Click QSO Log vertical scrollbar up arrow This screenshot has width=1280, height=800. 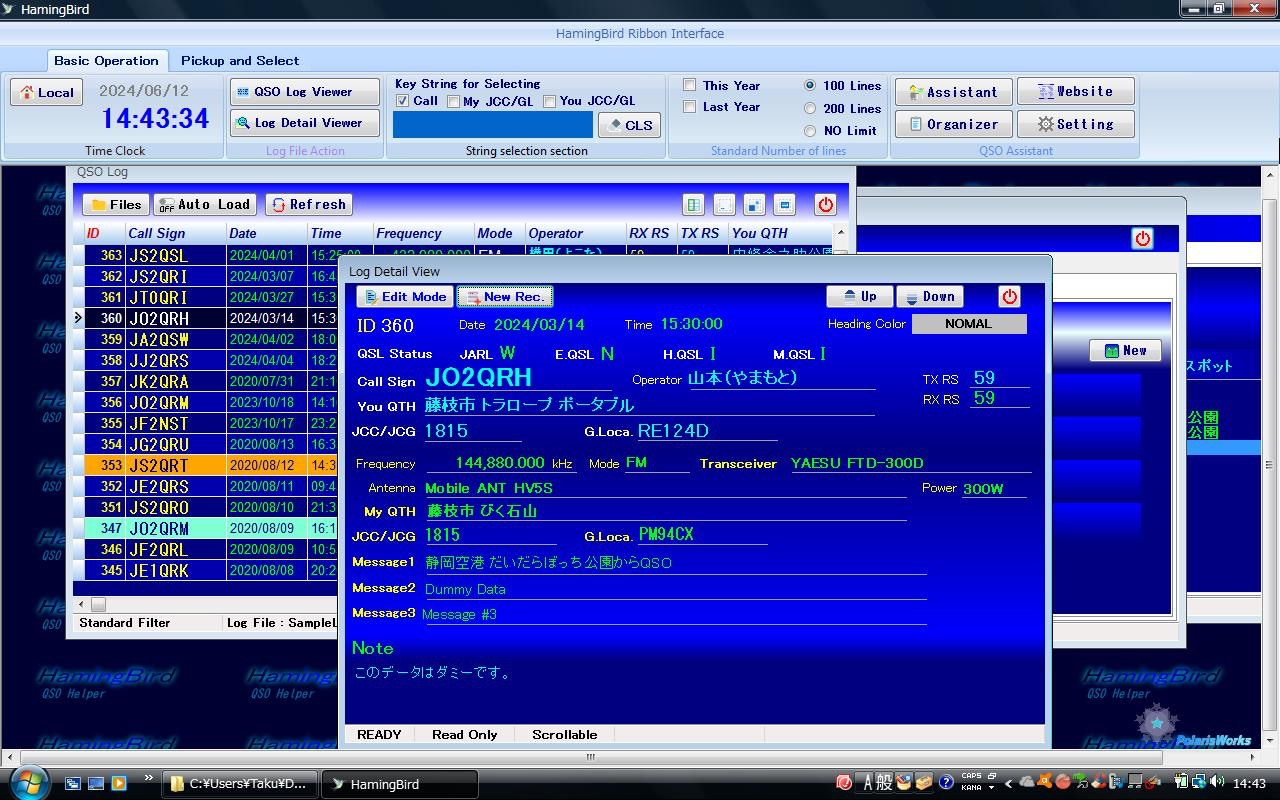point(840,232)
